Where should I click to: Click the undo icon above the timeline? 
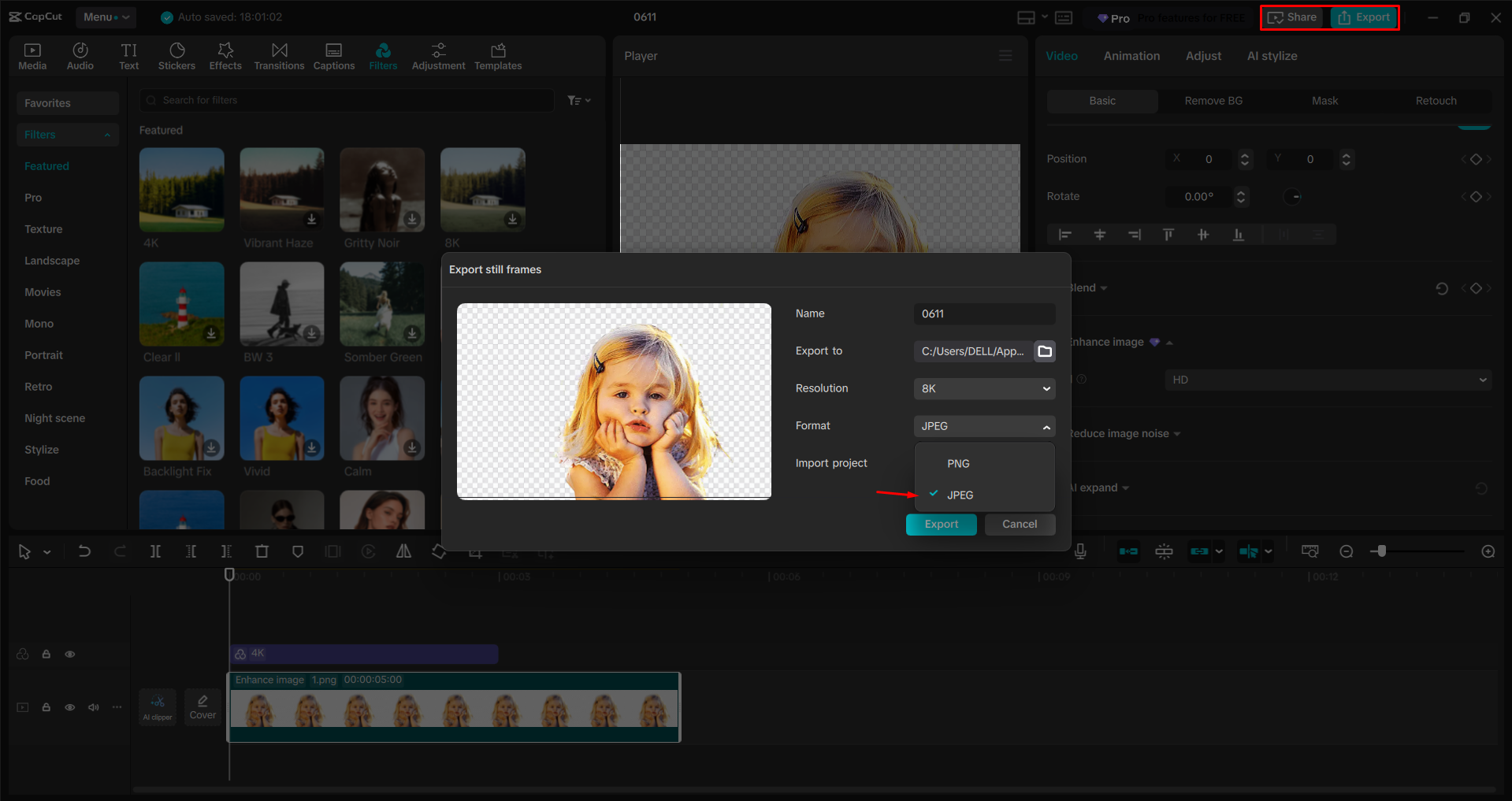click(84, 551)
